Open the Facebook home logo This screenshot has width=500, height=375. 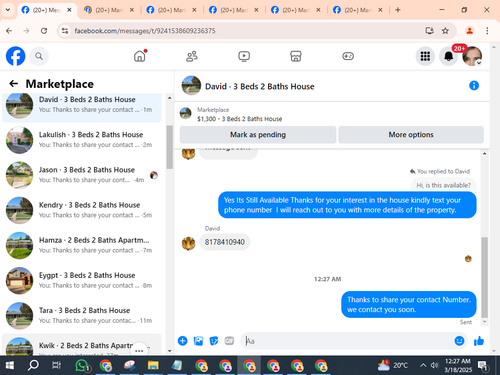(x=15, y=56)
